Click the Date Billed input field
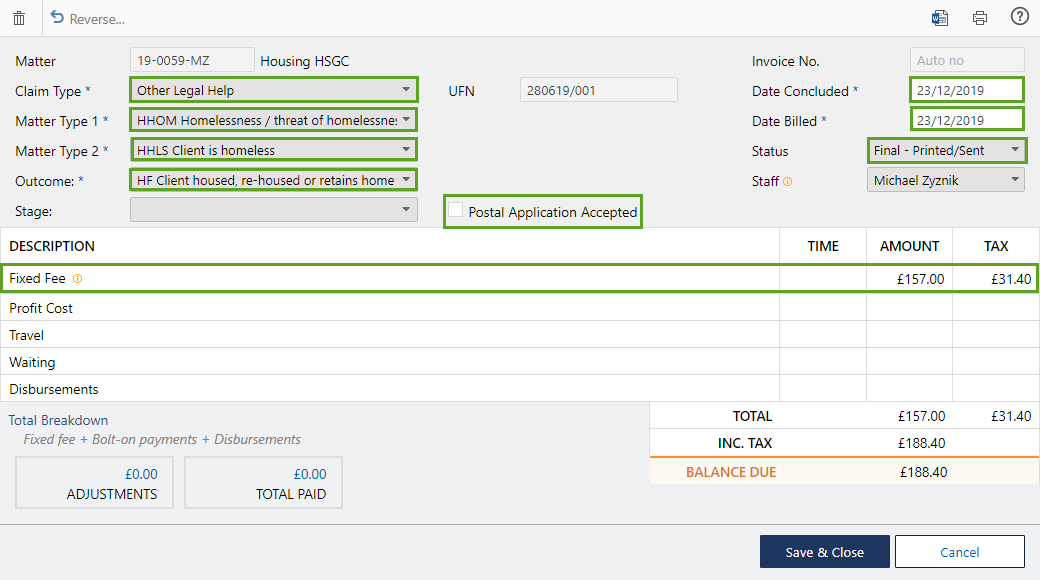This screenshot has height=580, width=1040. [966, 120]
